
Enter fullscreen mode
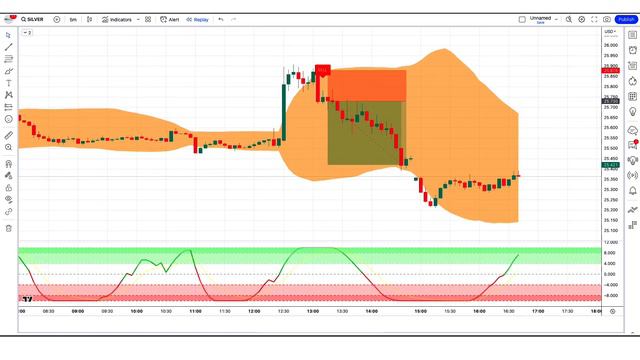point(594,20)
